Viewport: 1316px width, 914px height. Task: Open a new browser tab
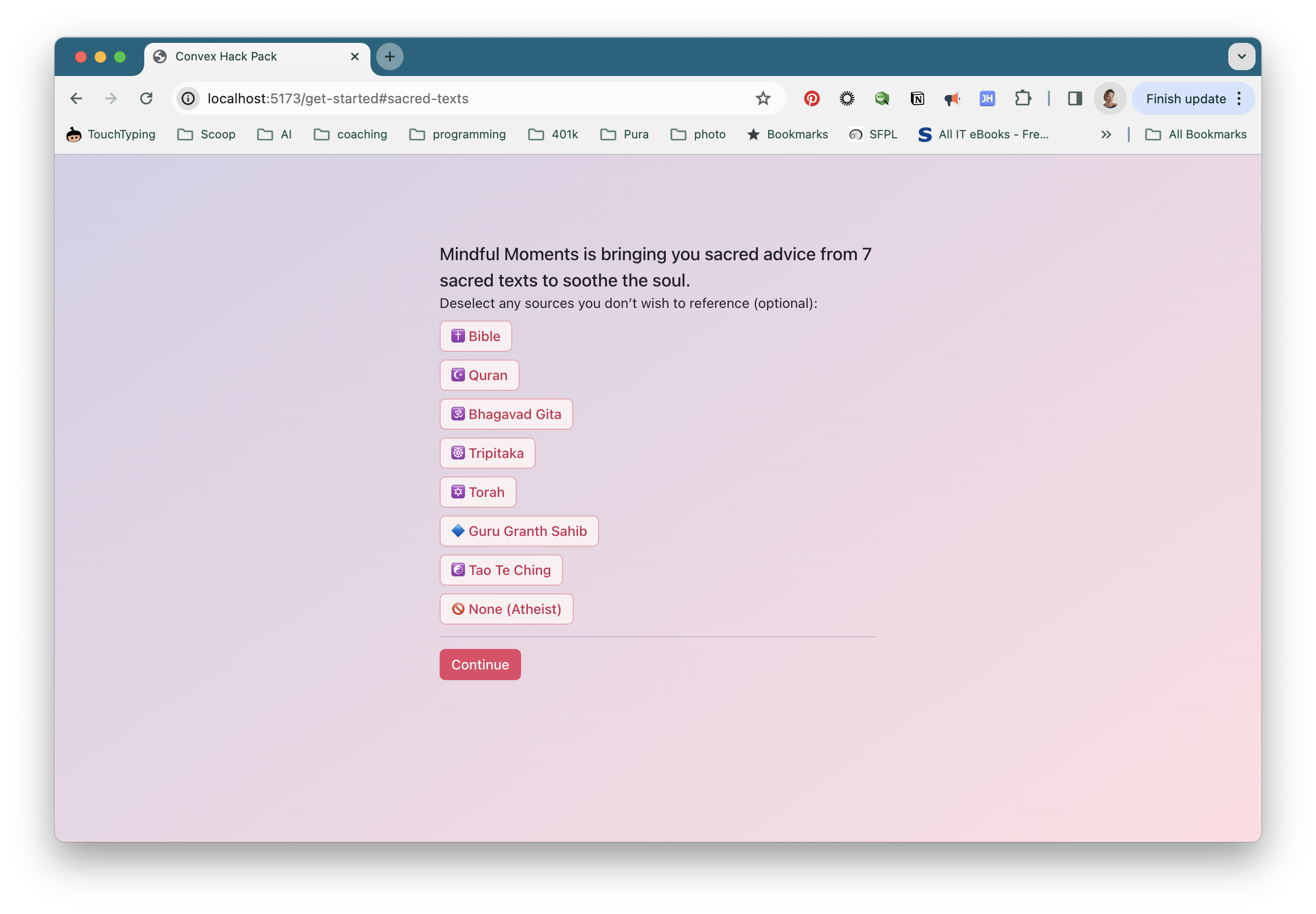(x=389, y=56)
